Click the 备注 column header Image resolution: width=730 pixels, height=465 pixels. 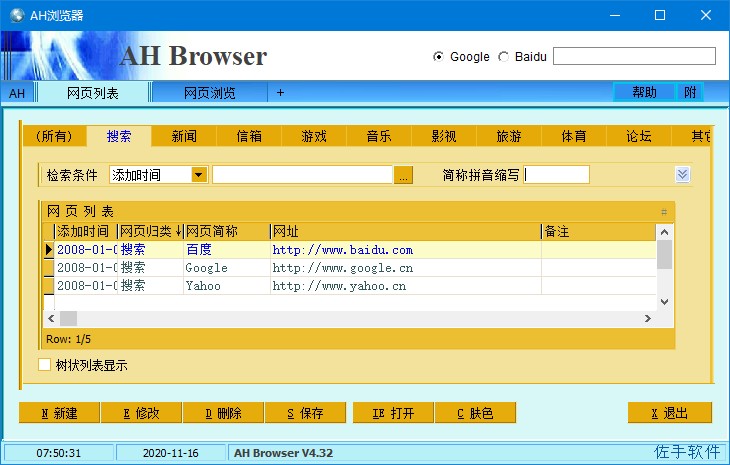click(598, 231)
